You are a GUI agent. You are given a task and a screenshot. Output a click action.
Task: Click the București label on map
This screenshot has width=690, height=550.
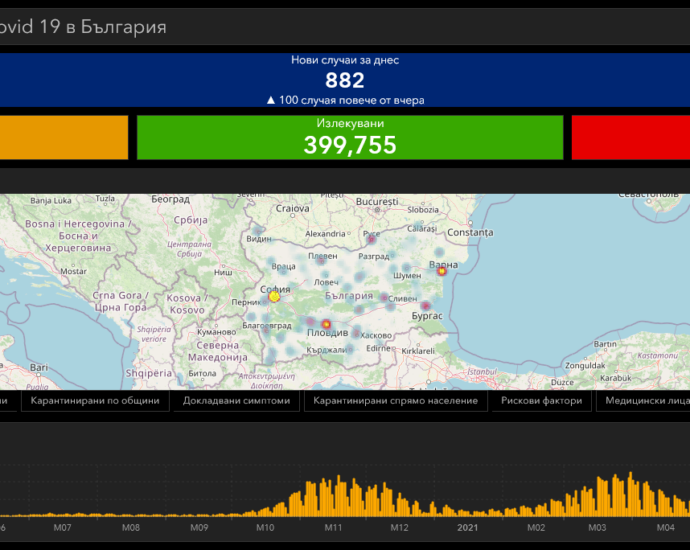pyautogui.click(x=377, y=202)
